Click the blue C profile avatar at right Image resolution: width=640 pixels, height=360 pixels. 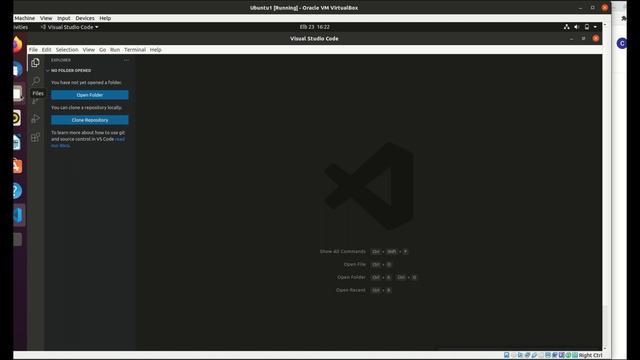[x=622, y=43]
